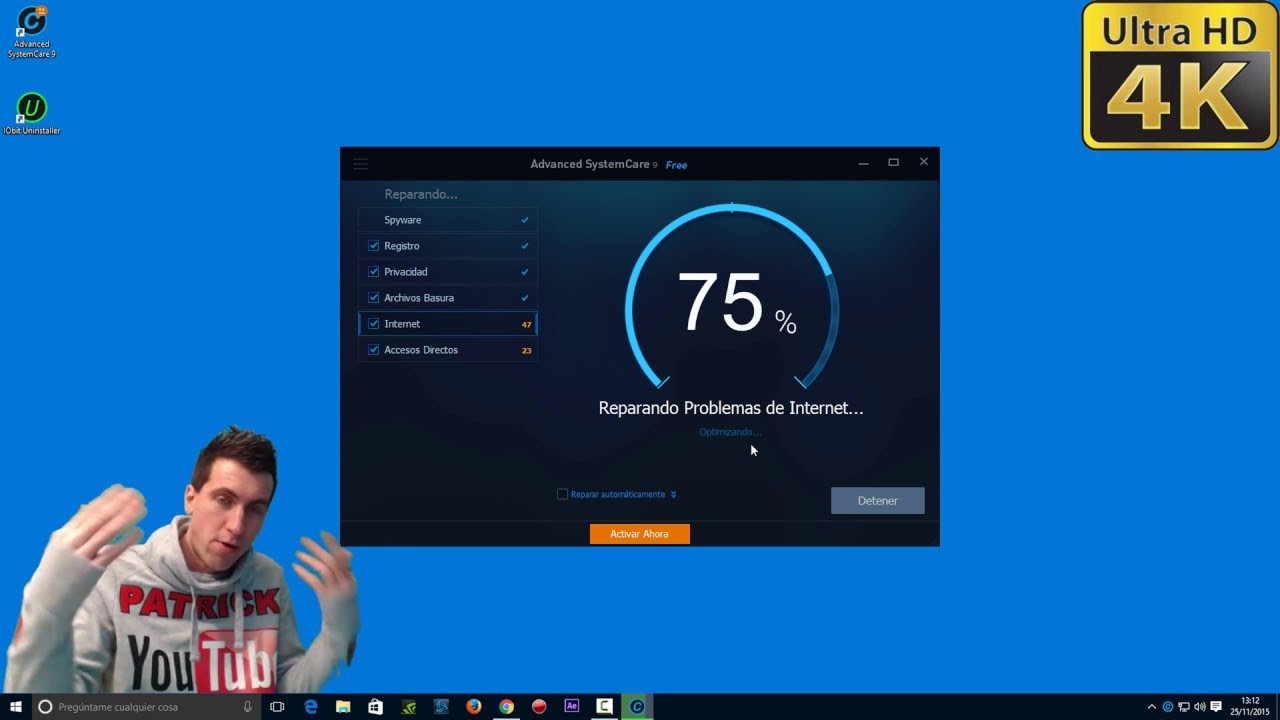
Task: Open the Windows Start menu
Action: (x=16, y=706)
